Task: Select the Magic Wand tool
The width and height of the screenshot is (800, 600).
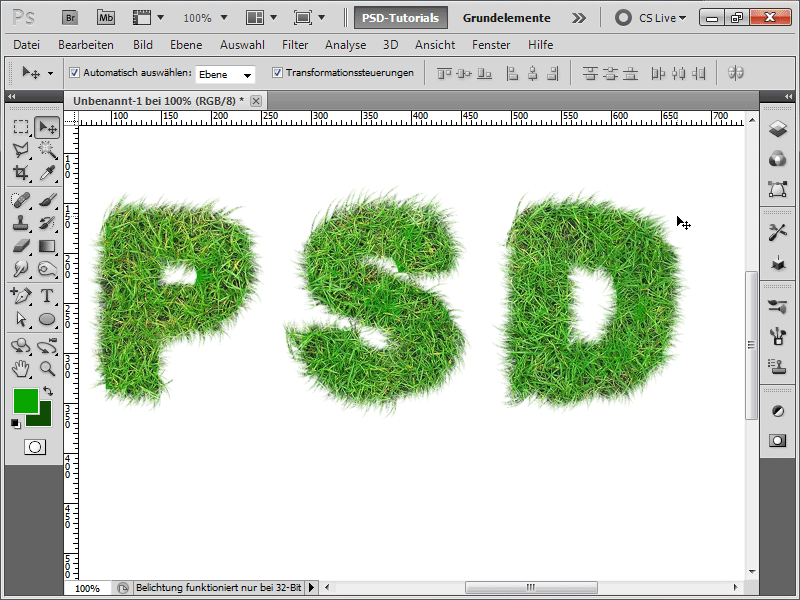Action: [x=47, y=150]
